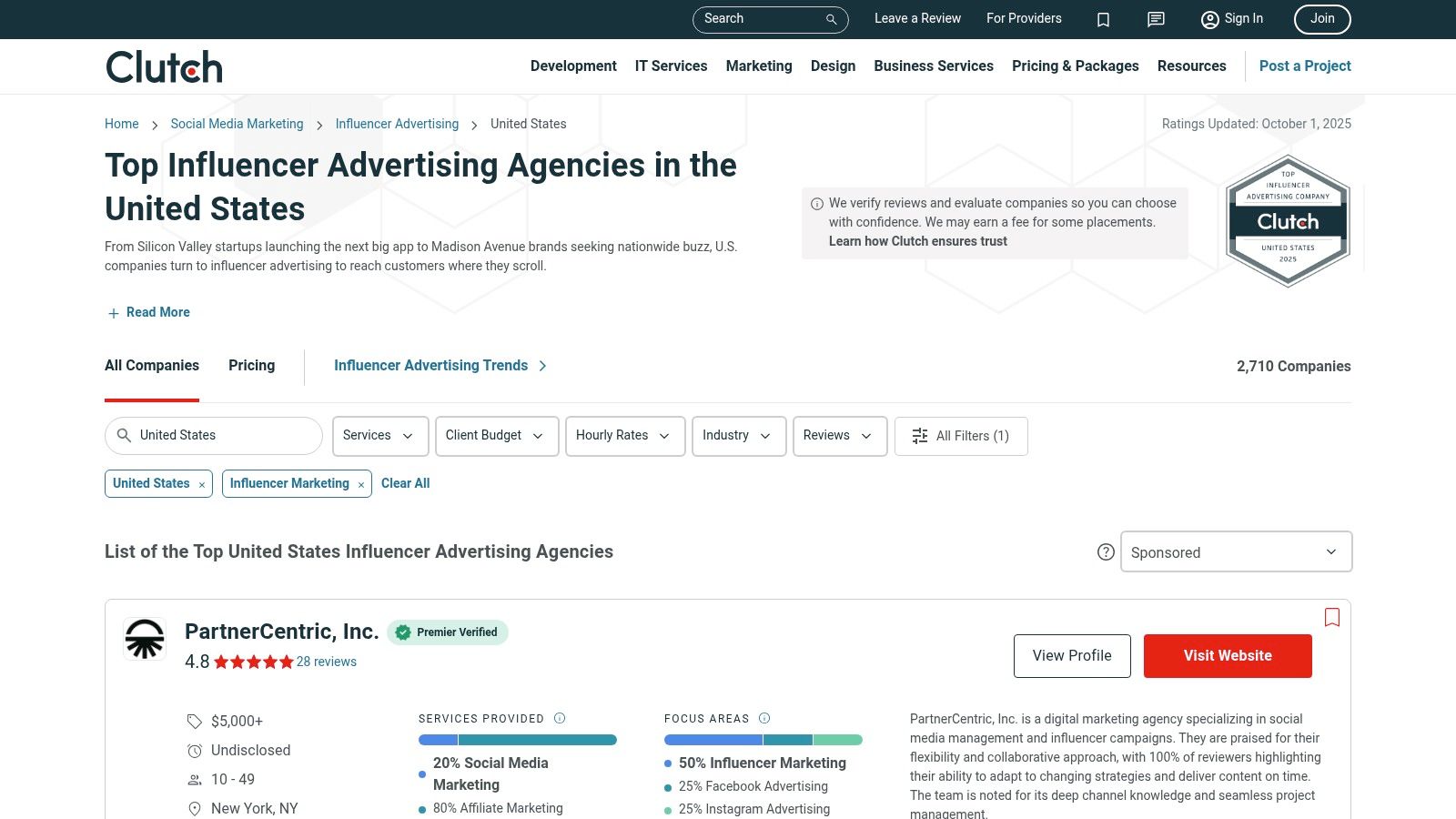Screen dimensions: 1456x819
Task: Expand the Read More description
Action: pos(149,312)
